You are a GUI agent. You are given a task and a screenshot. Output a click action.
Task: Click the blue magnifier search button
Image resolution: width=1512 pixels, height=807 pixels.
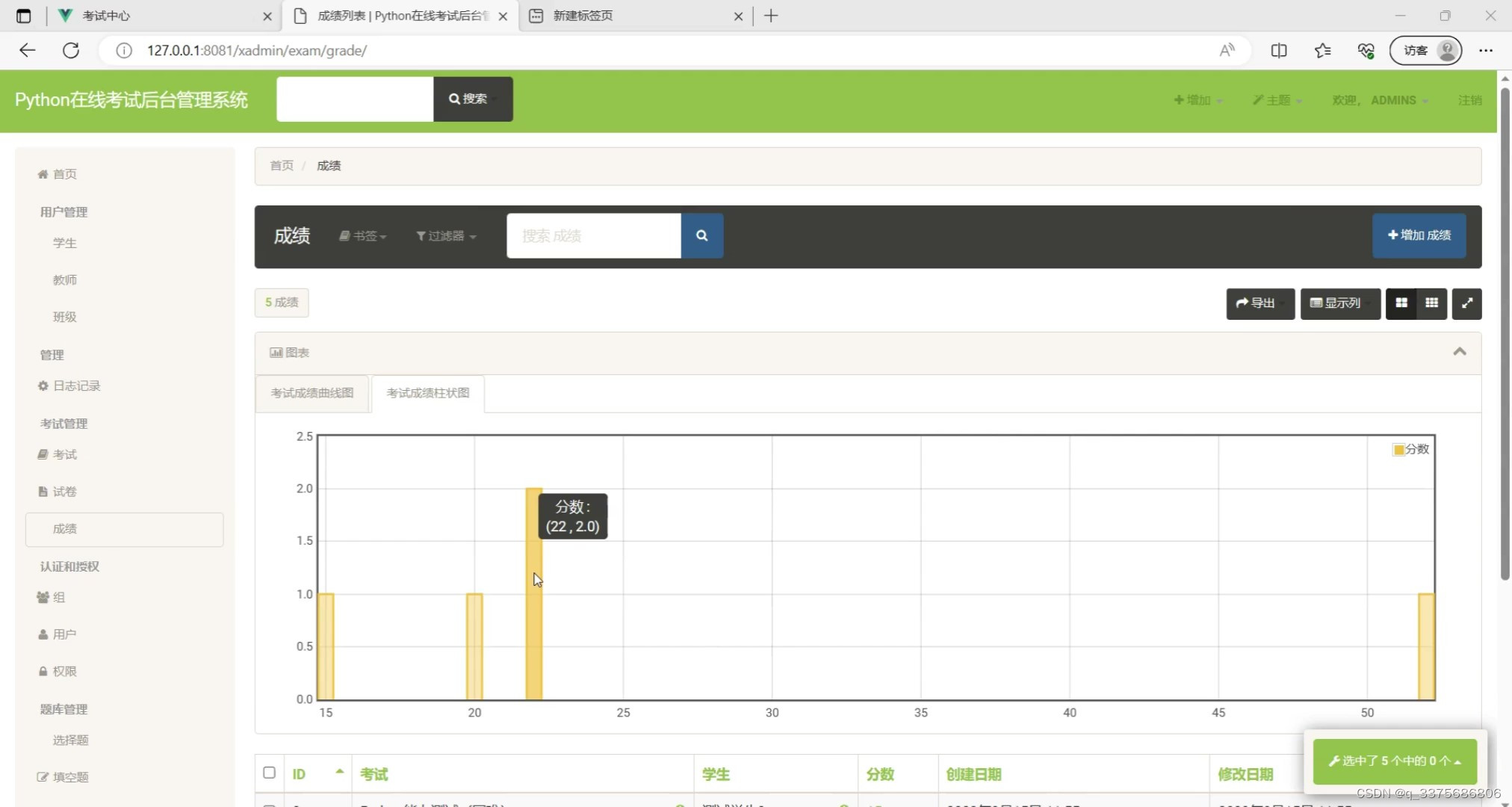pyautogui.click(x=701, y=235)
